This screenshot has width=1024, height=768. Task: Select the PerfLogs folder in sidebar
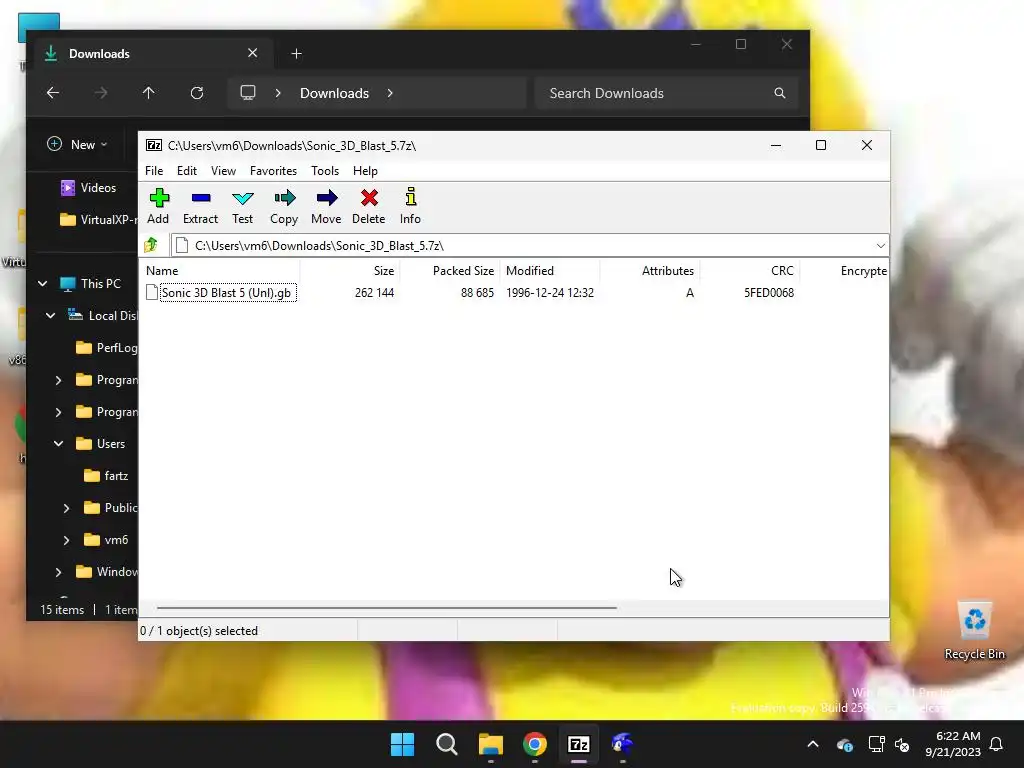(106, 347)
